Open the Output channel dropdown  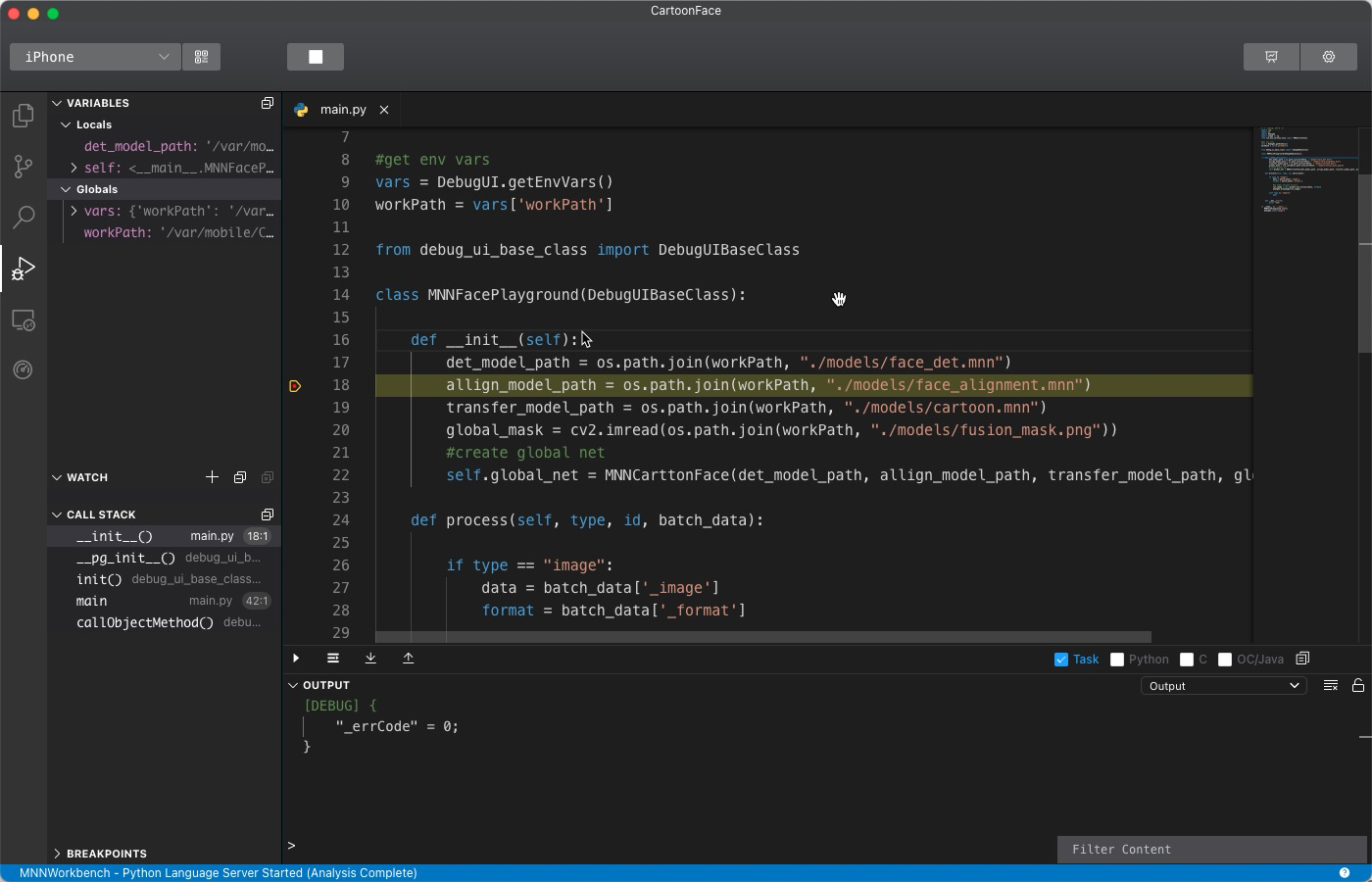click(x=1223, y=686)
